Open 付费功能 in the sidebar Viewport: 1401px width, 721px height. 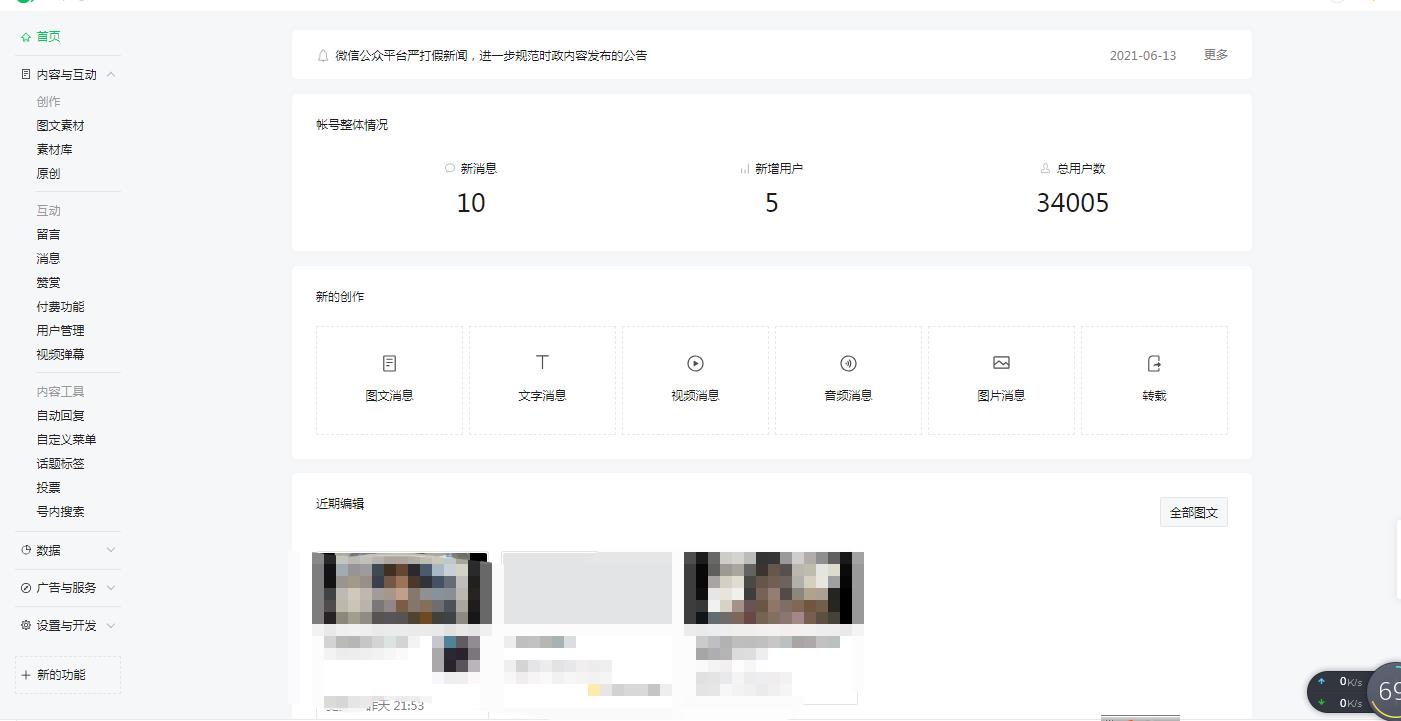(x=61, y=307)
